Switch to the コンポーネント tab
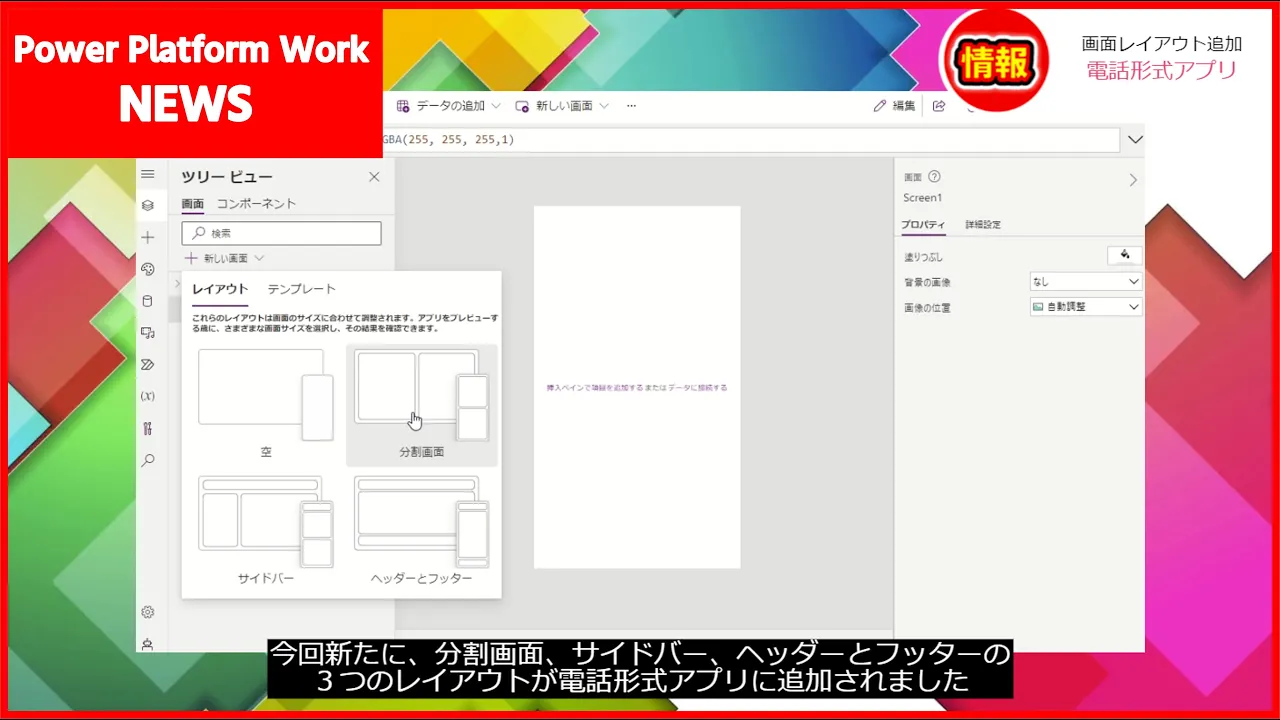The image size is (1280, 720). click(257, 204)
